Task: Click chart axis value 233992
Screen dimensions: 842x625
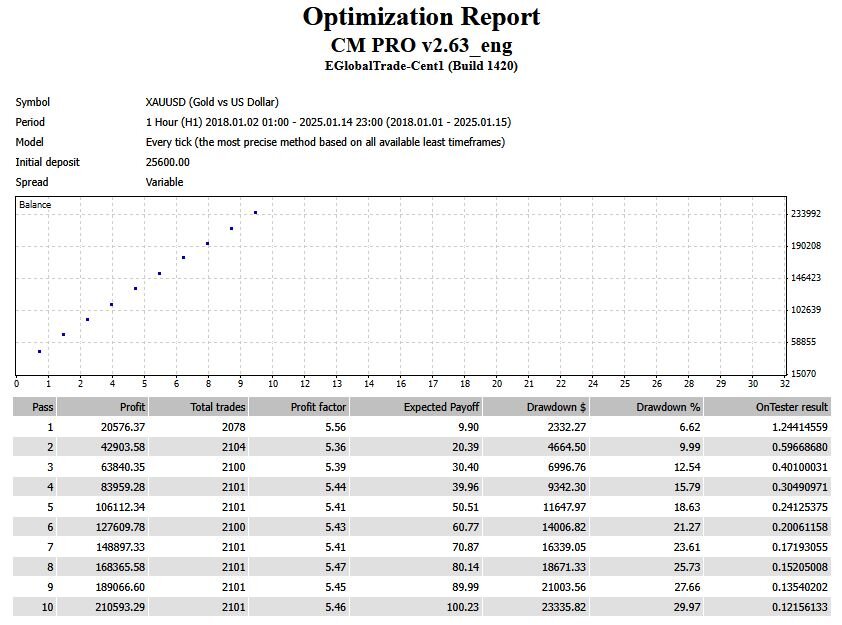Action: [x=805, y=214]
